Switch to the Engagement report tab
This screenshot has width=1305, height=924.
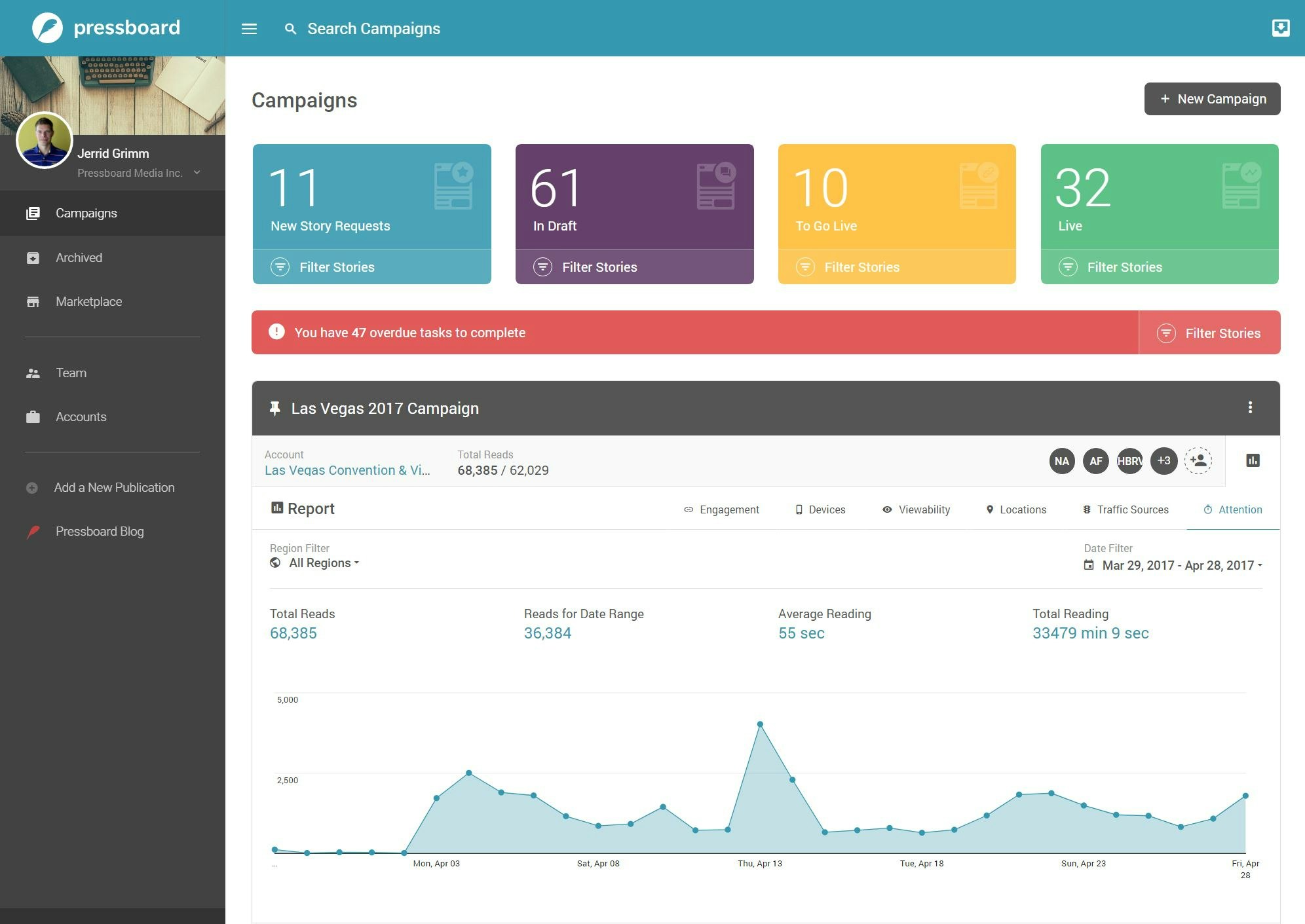coord(721,509)
